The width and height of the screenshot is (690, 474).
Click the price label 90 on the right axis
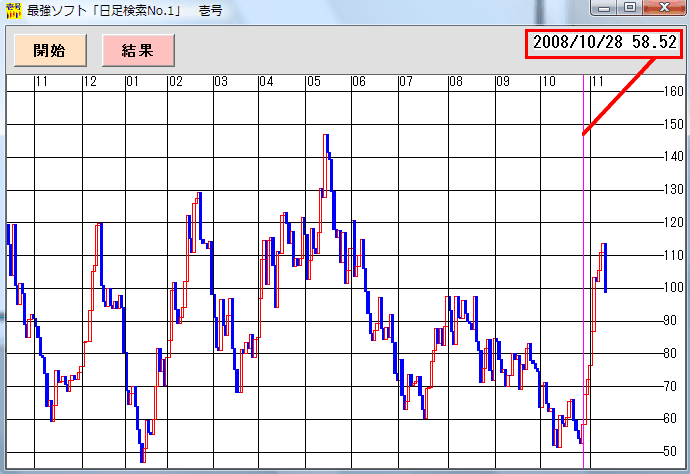pyautogui.click(x=670, y=321)
